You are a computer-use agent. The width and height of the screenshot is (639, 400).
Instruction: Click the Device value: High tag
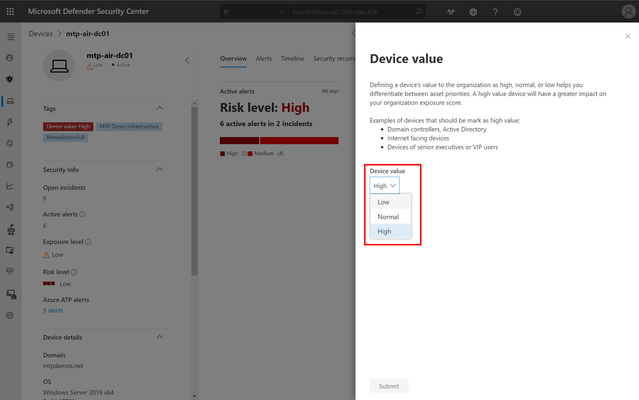68,127
